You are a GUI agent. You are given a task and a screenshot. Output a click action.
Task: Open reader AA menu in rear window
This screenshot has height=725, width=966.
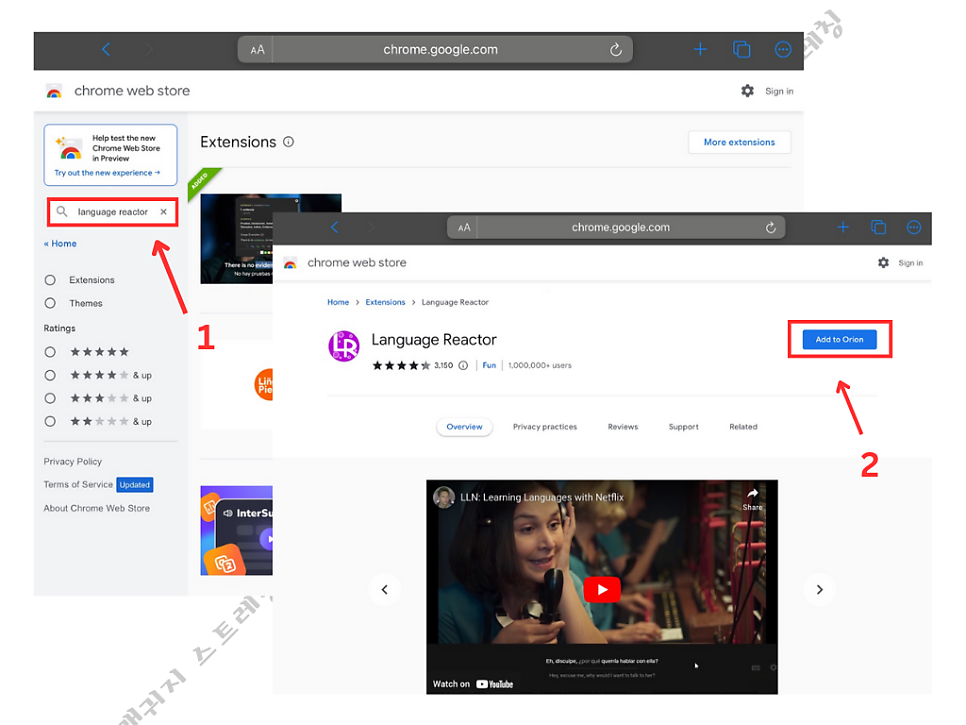coord(258,50)
